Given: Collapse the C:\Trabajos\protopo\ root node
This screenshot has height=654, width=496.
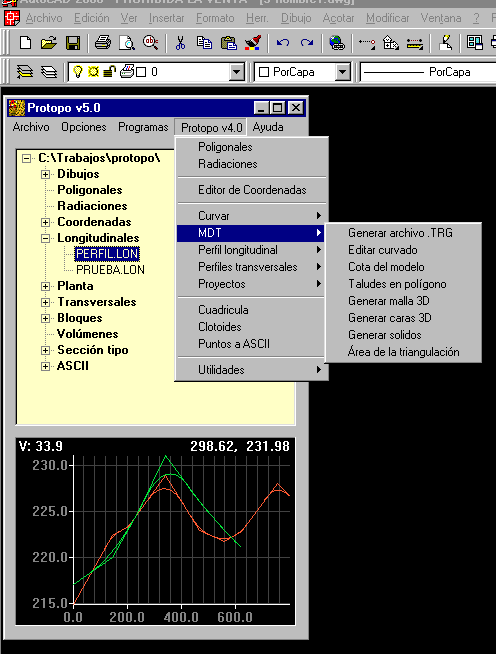Looking at the screenshot, I should pyautogui.click(x=27, y=158).
